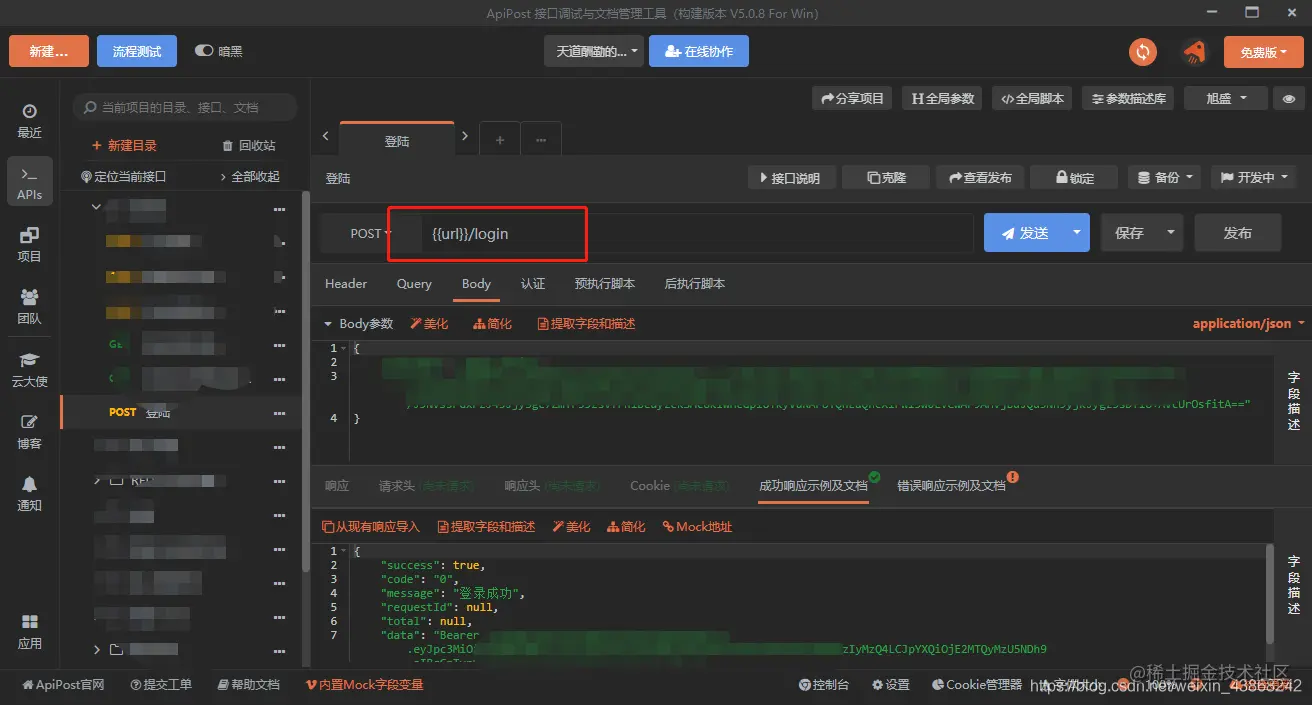The height and width of the screenshot is (705, 1312).
Task: Open the 团队 team sidebar icon
Action: (x=29, y=306)
